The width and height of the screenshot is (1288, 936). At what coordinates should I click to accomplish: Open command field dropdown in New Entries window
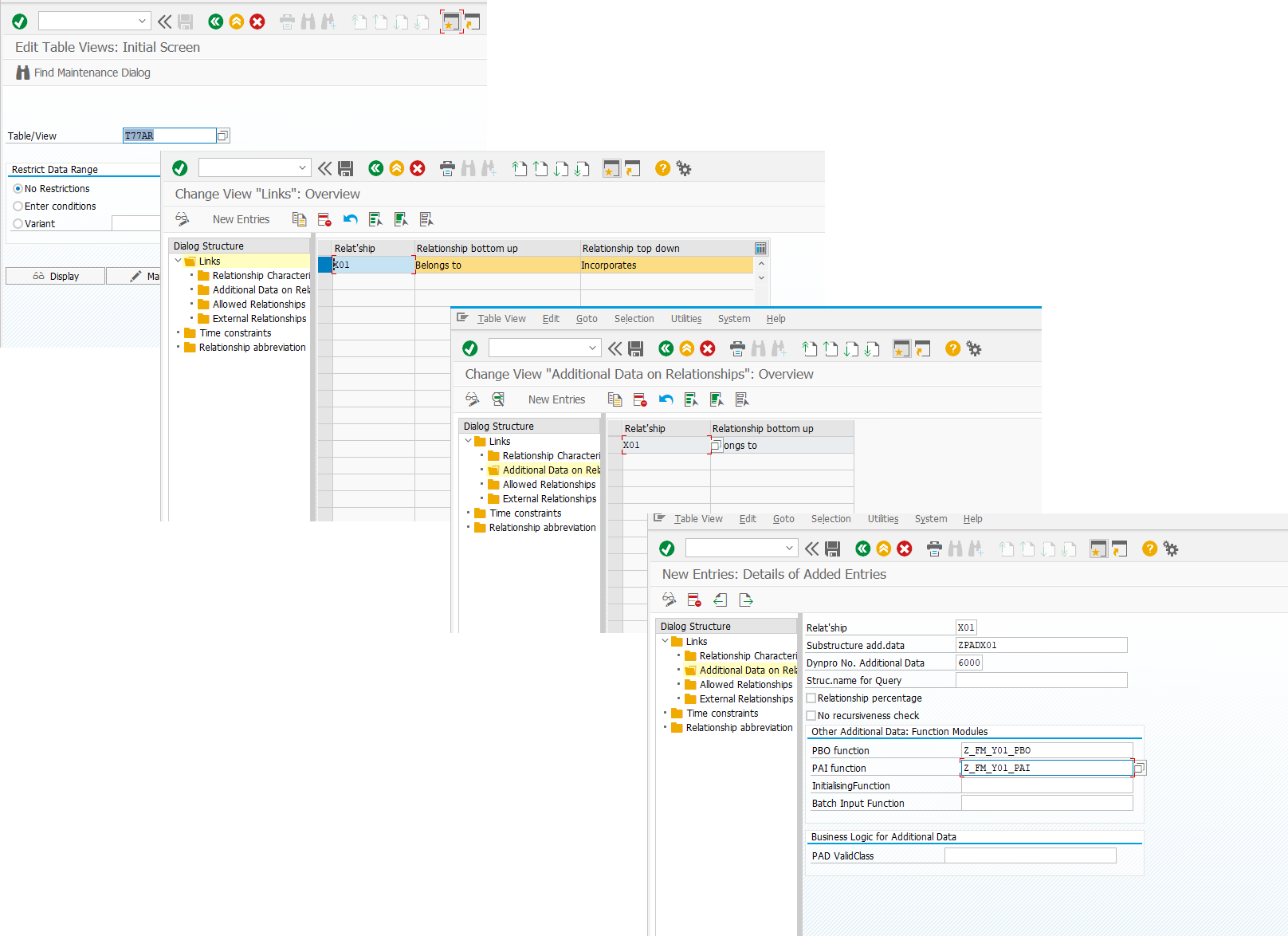click(789, 549)
